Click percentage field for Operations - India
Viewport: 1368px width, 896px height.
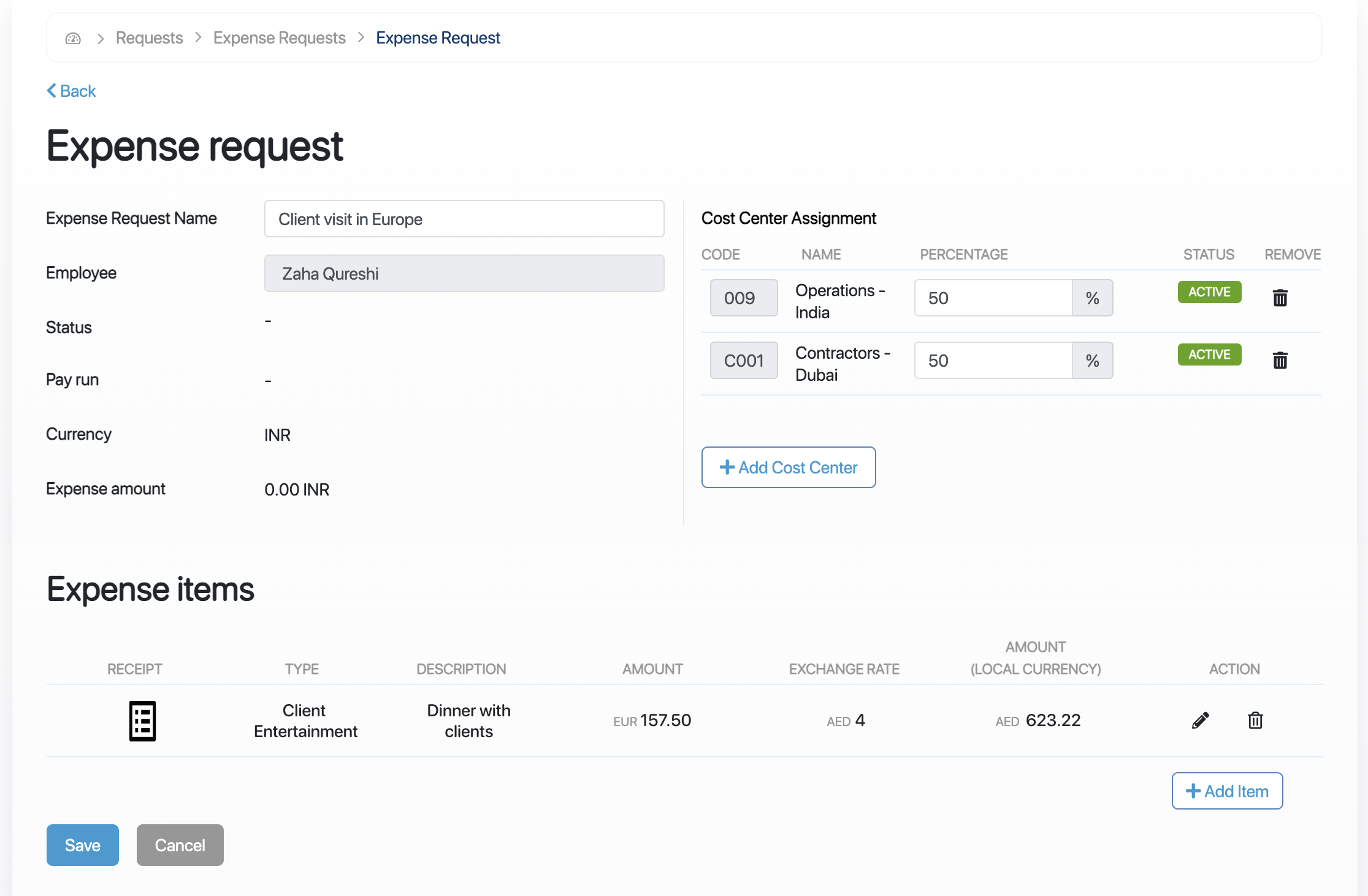(x=993, y=298)
